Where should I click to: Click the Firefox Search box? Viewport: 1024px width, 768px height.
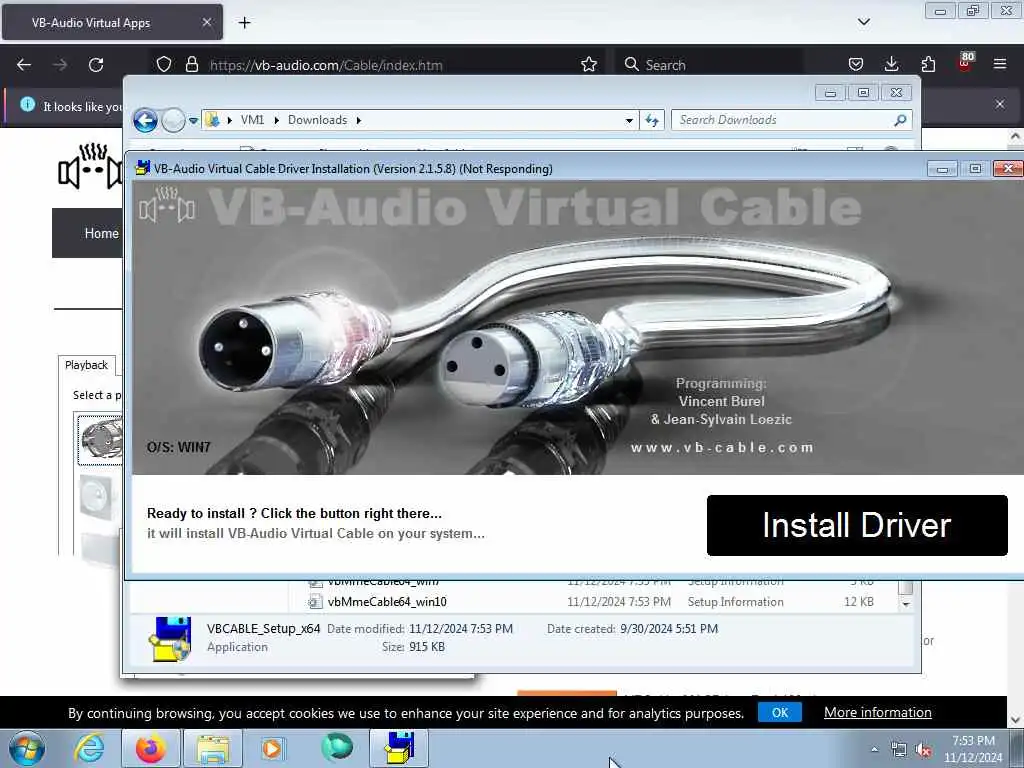click(709, 65)
